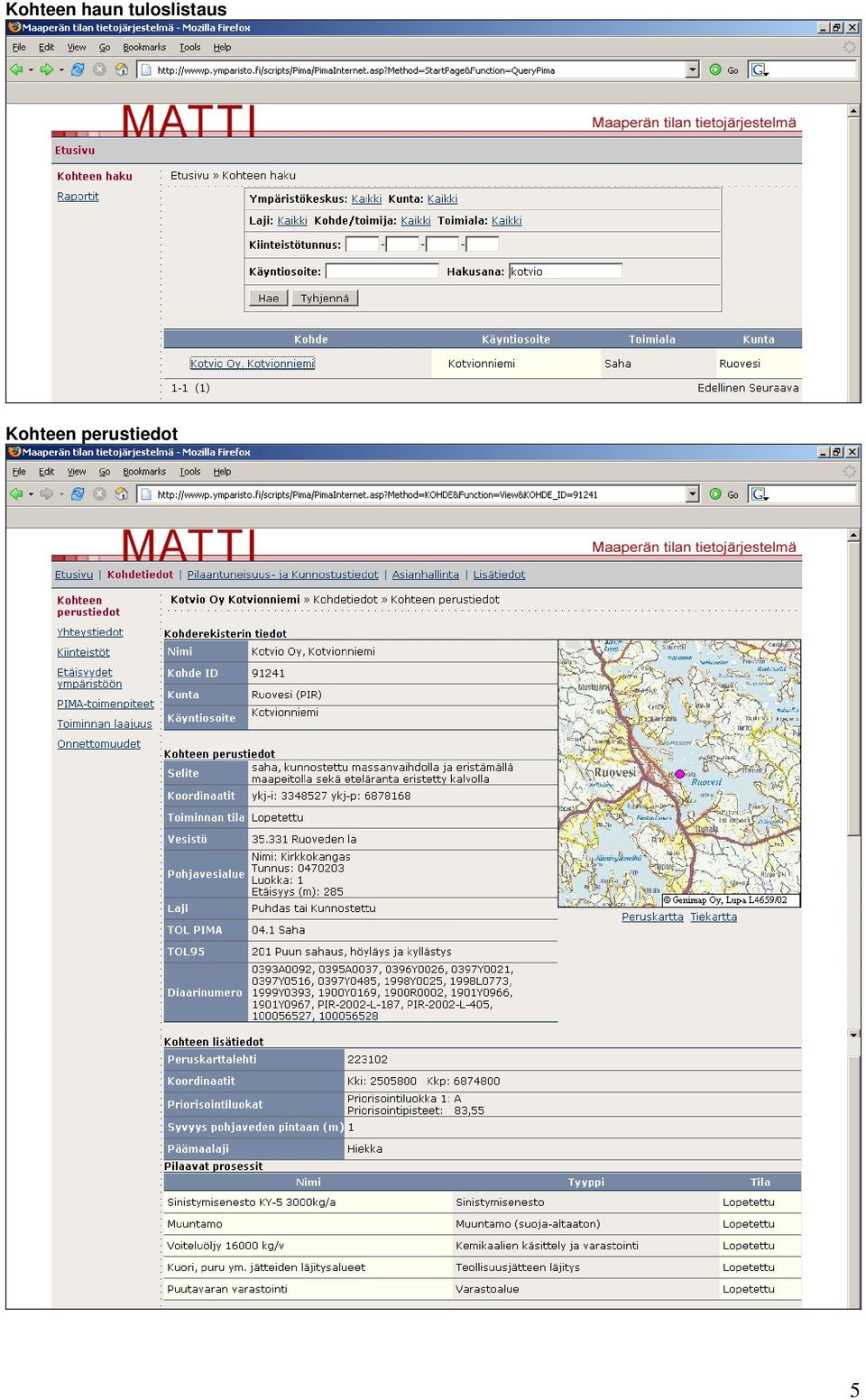Click the Tyhjennä clear button
The image size is (866, 1400).
(325, 298)
